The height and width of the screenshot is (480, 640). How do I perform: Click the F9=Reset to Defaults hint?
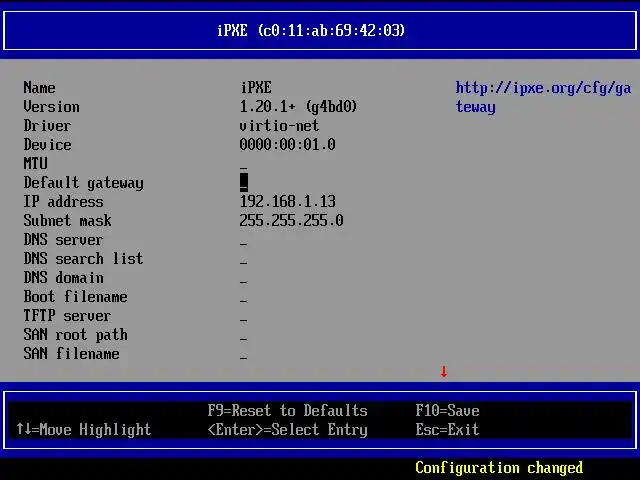(x=288, y=411)
